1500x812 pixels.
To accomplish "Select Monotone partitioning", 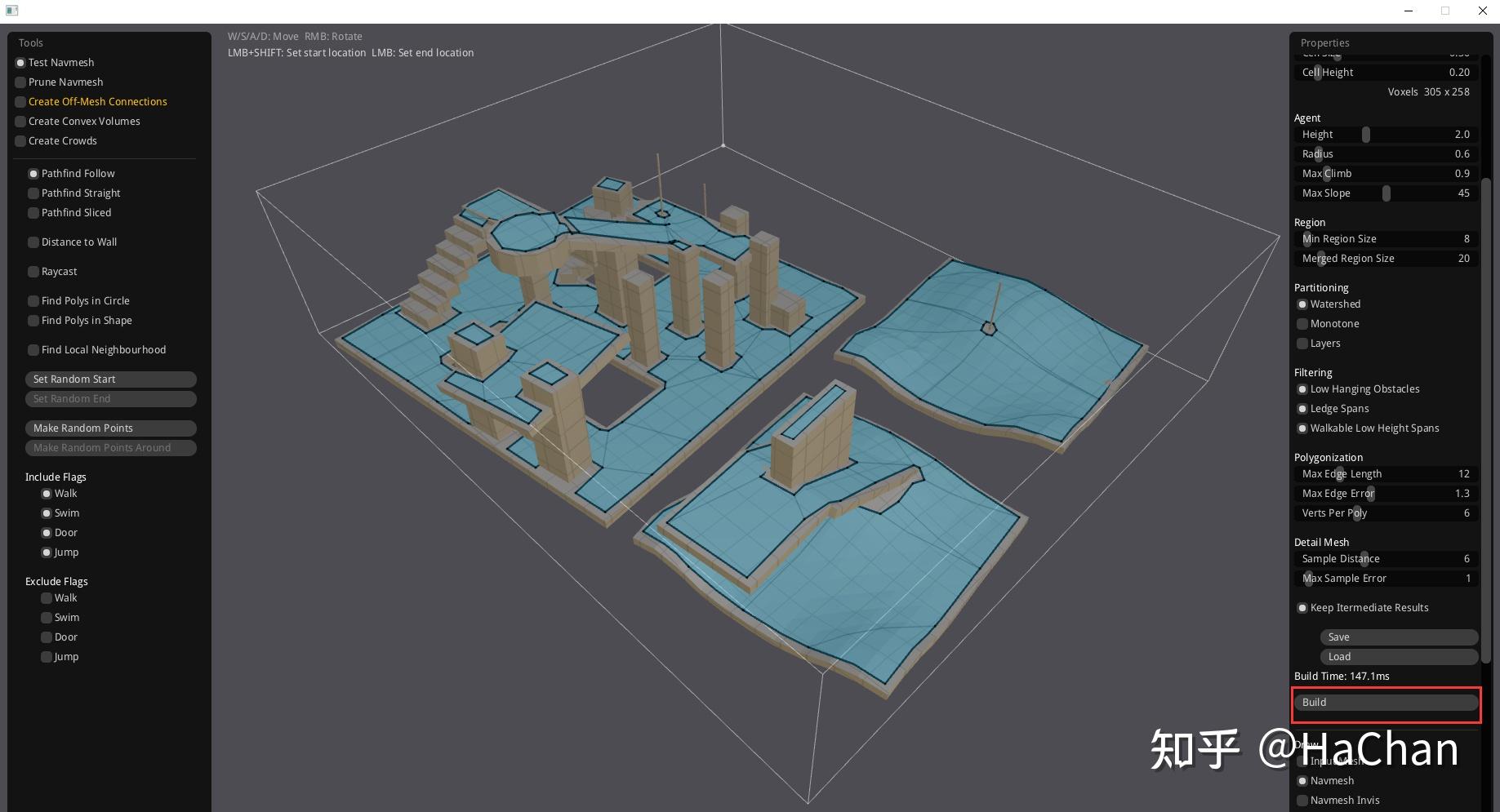I will point(1329,324).
